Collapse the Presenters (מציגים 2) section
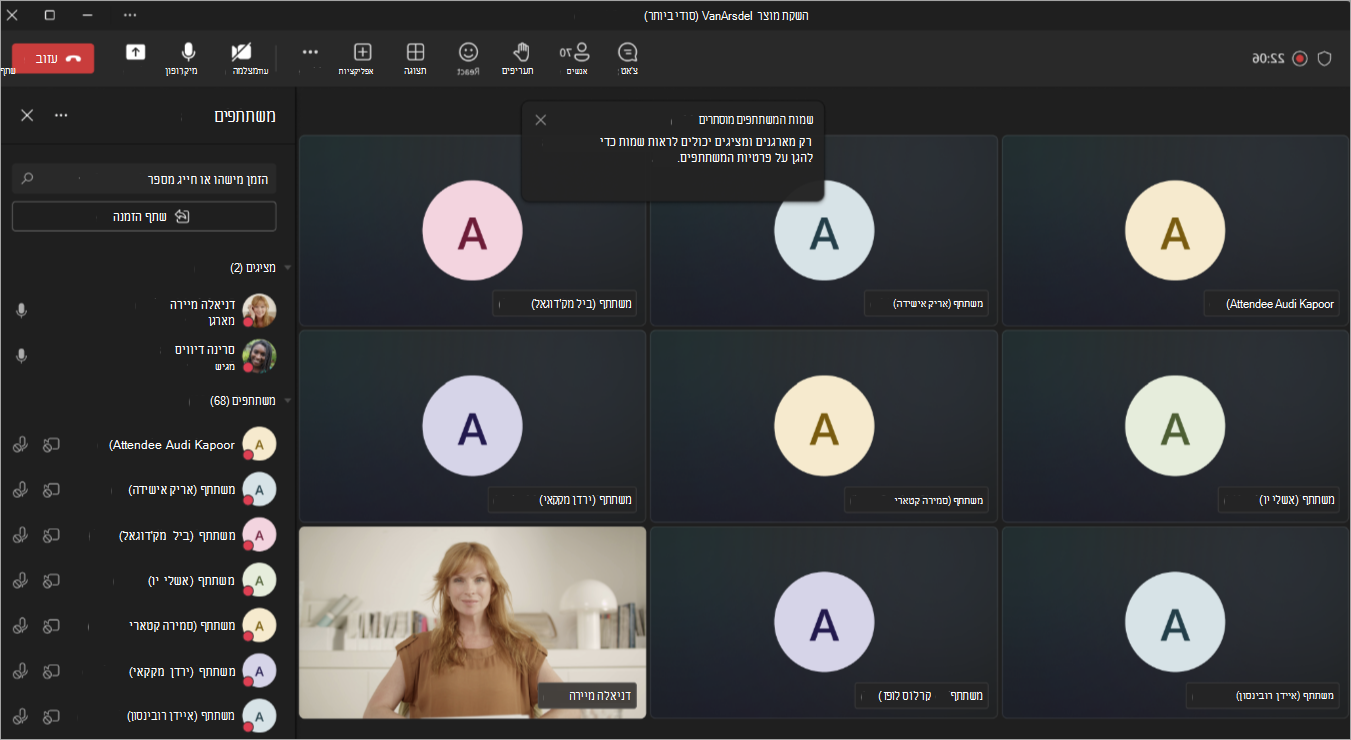The image size is (1351, 740). coord(288,268)
